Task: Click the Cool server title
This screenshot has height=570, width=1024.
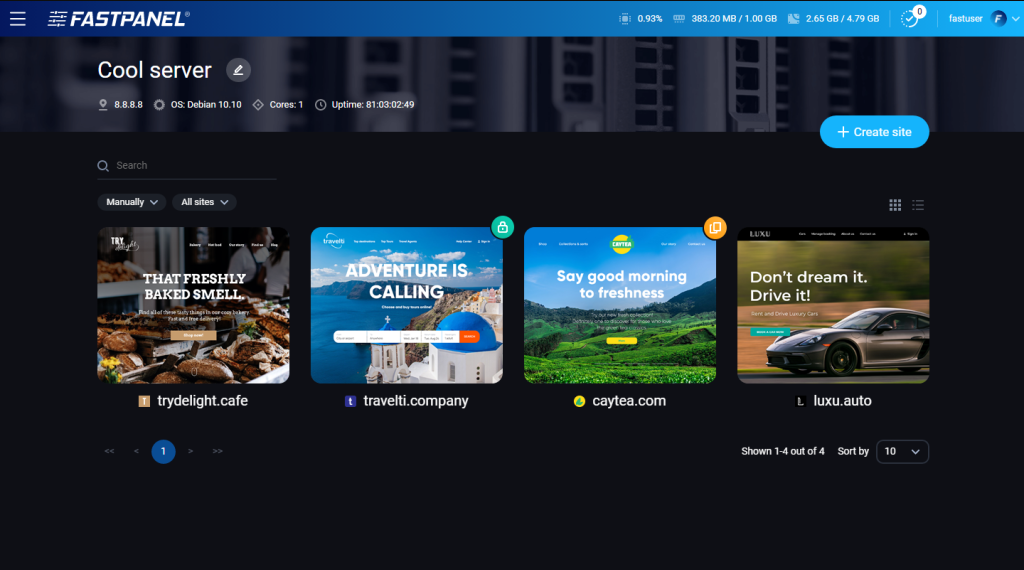Action: tap(155, 70)
